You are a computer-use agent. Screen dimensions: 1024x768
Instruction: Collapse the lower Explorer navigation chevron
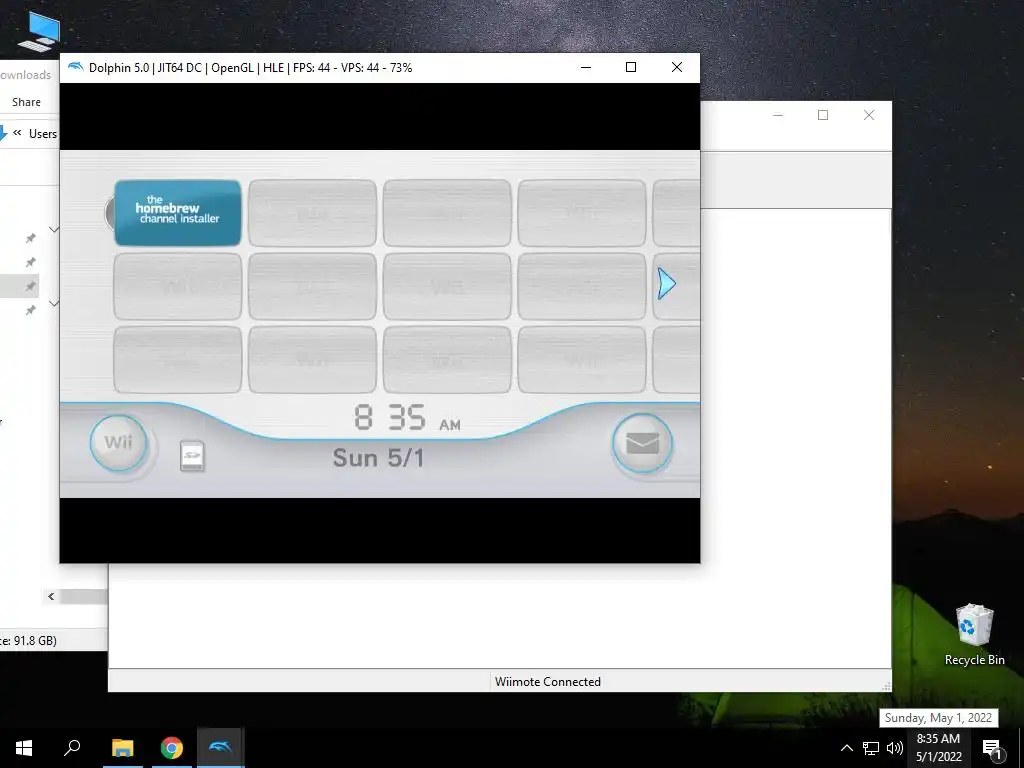[54, 303]
